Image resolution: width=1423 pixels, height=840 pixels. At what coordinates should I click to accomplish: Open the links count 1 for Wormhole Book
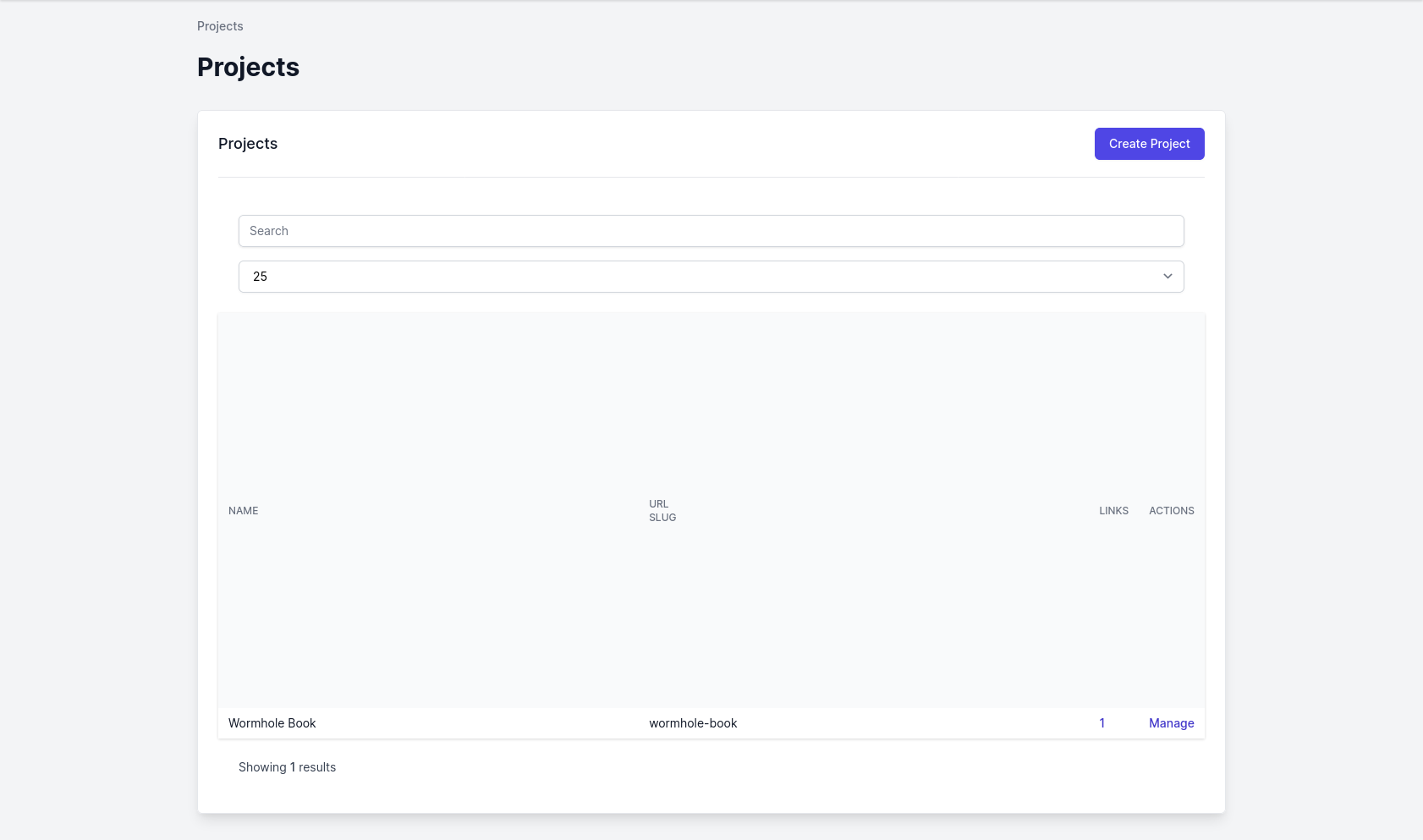tap(1102, 723)
